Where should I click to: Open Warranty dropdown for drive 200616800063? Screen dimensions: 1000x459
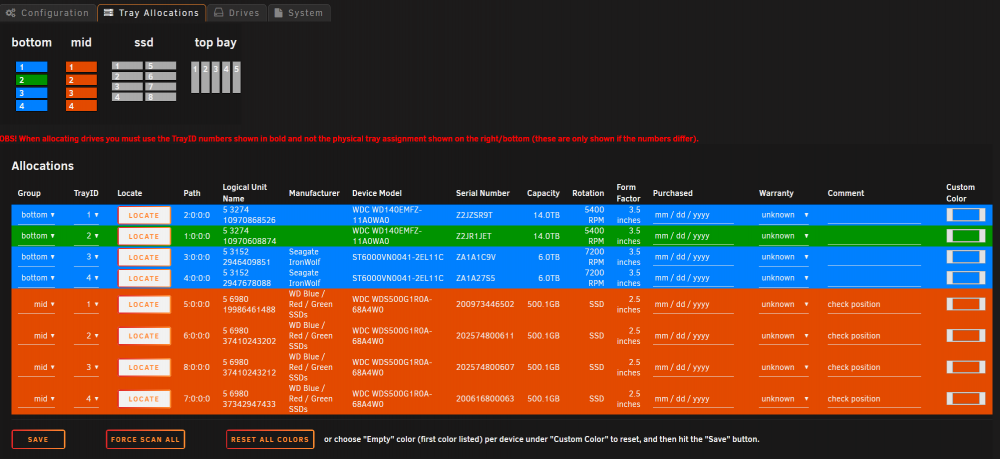point(784,399)
